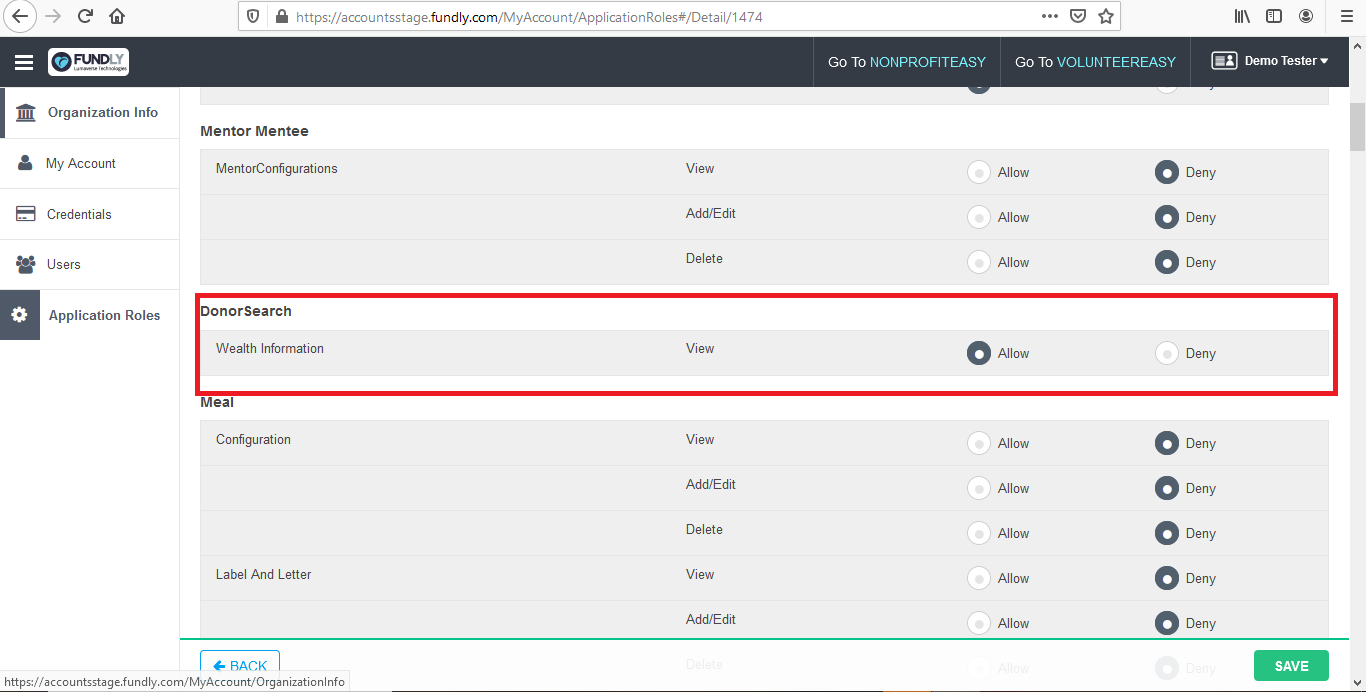Click the browser address bar

[660, 17]
